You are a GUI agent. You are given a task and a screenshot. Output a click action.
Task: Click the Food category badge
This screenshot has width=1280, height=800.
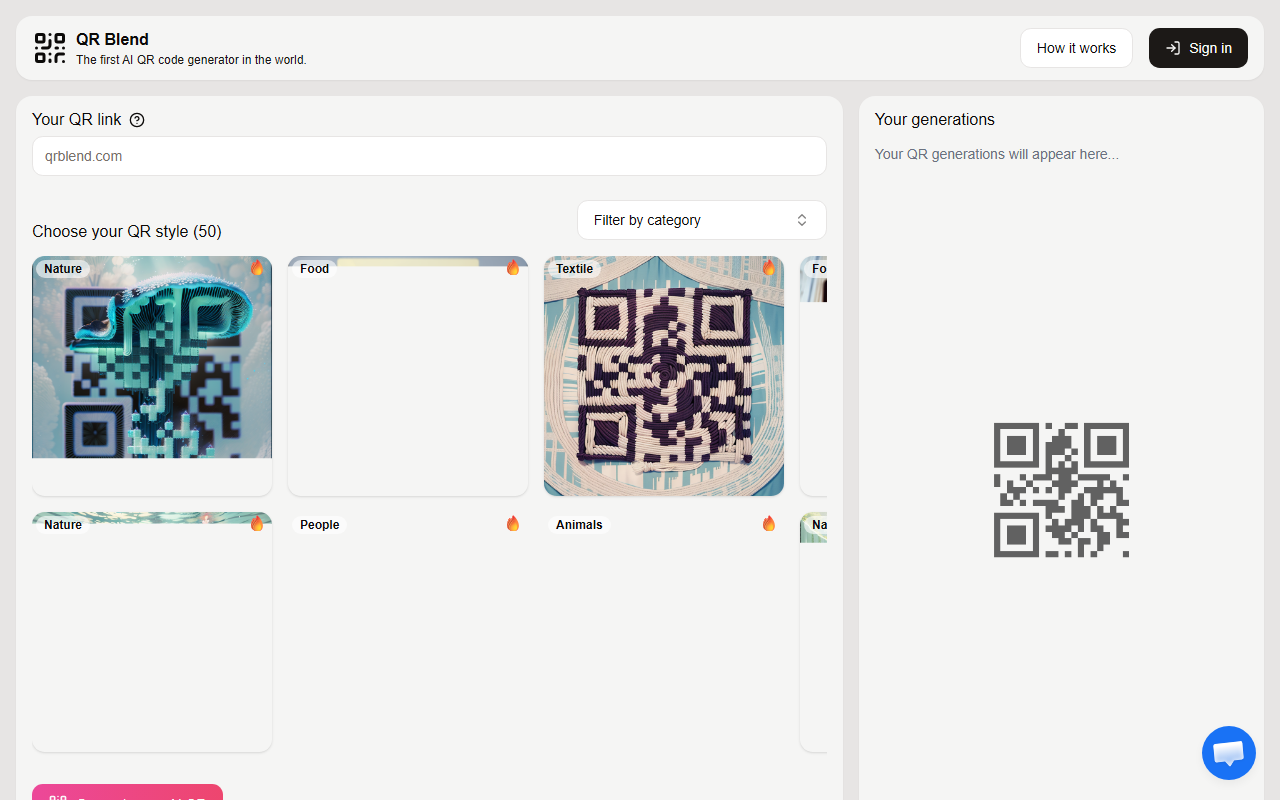315,269
